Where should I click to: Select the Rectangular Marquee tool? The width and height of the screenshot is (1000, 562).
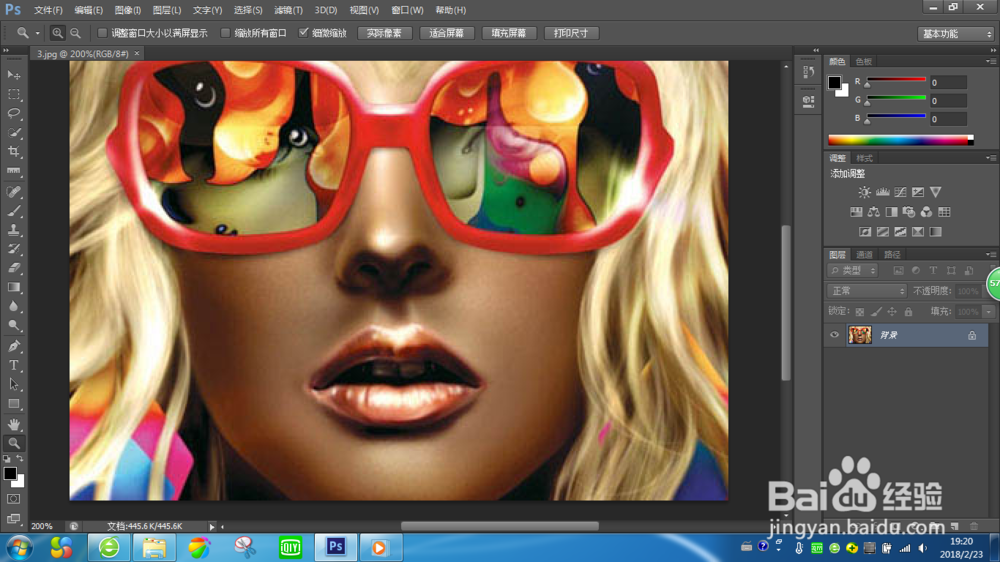[13, 94]
